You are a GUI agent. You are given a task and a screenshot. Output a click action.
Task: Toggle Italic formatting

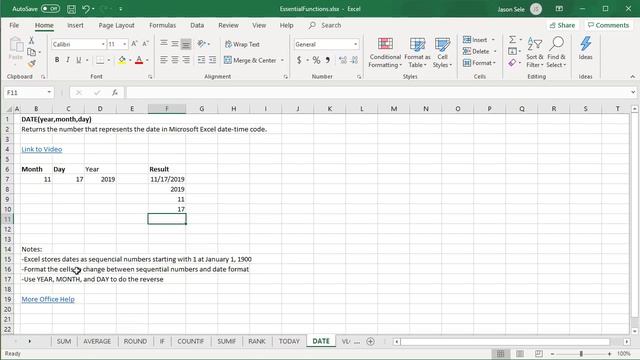68,60
